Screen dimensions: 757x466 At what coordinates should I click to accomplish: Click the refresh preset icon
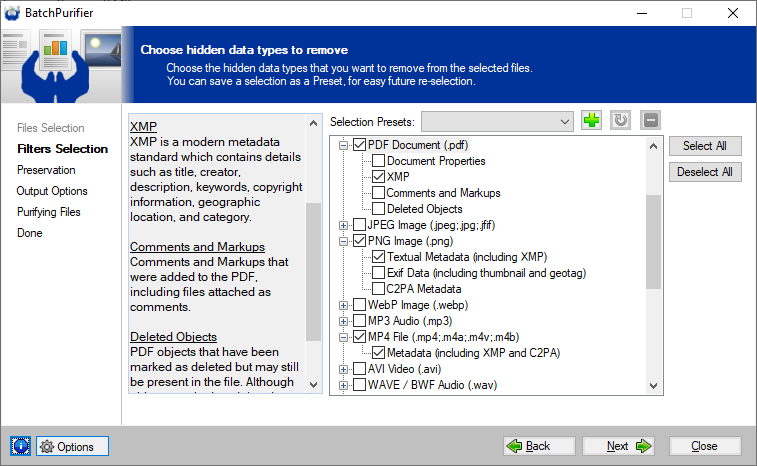[x=620, y=121]
